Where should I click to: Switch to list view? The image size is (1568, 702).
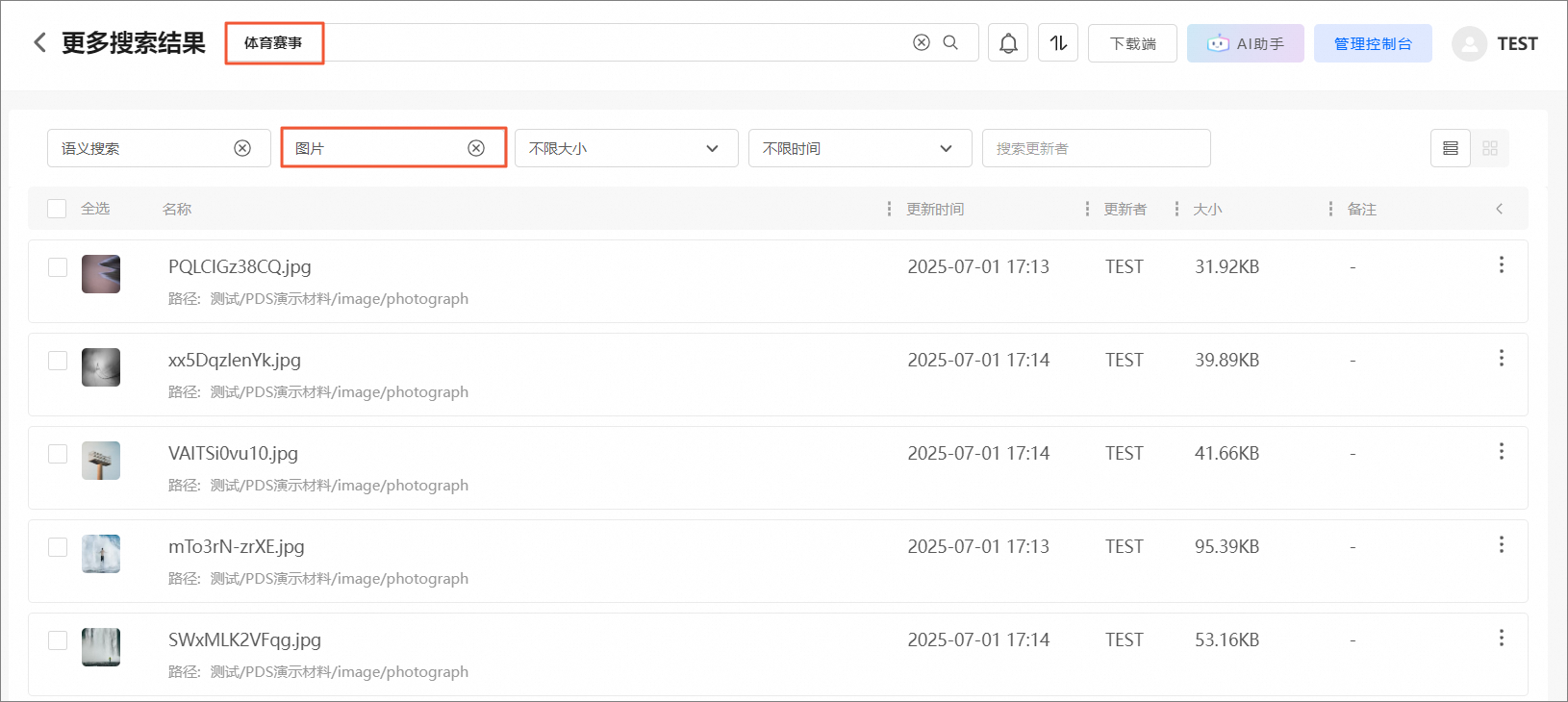click(1451, 148)
